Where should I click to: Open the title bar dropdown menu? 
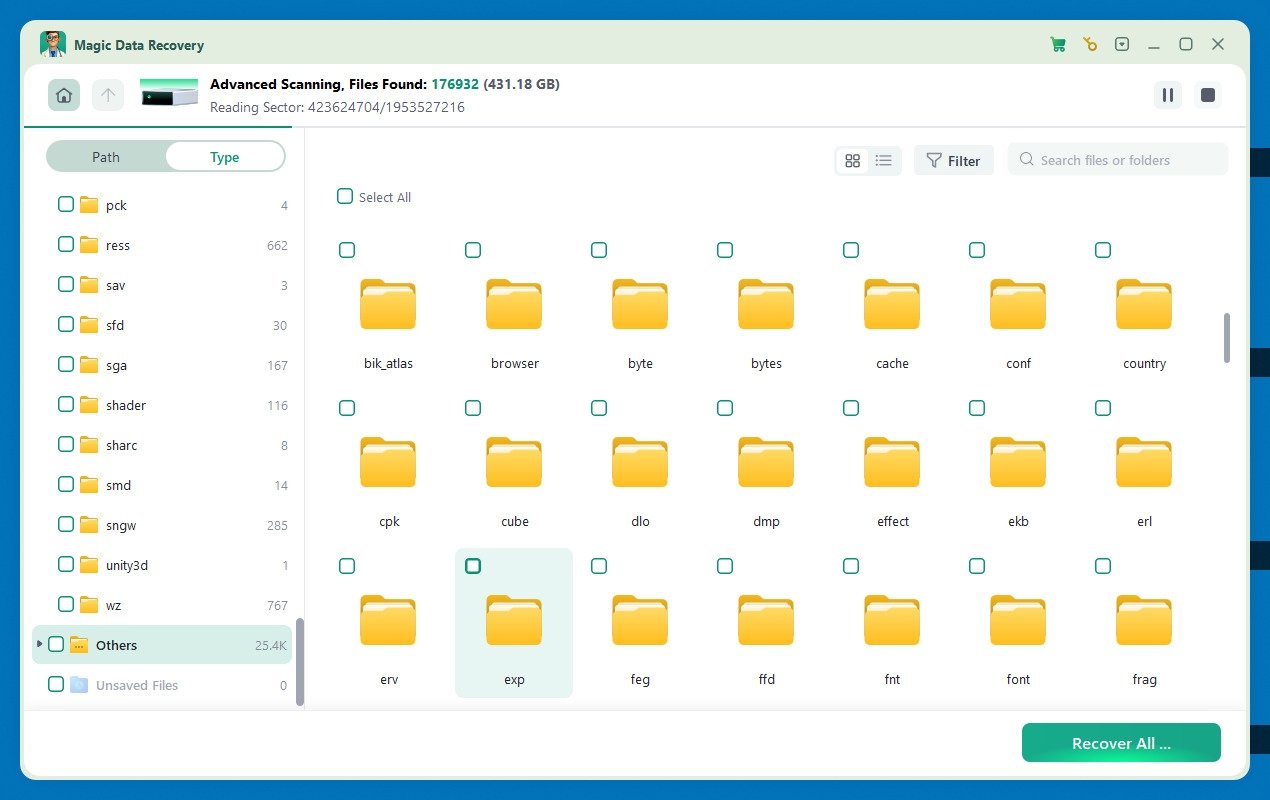click(1122, 44)
